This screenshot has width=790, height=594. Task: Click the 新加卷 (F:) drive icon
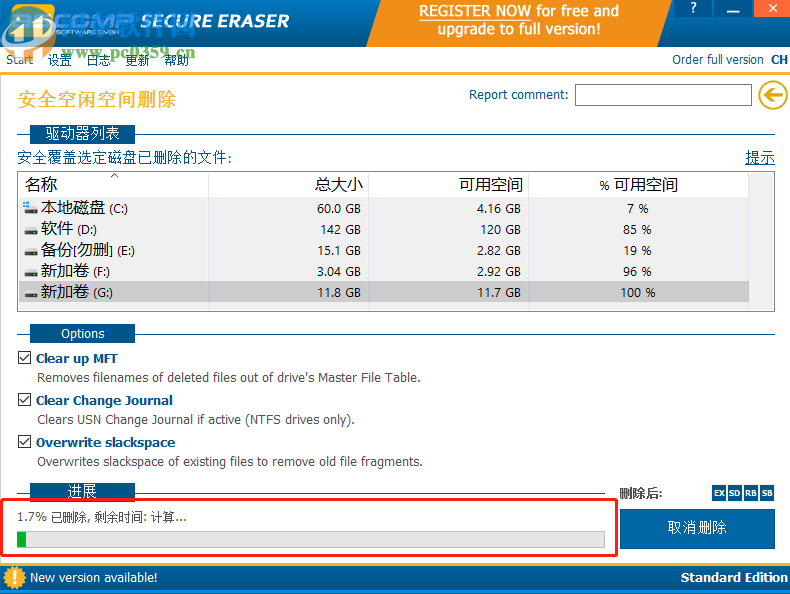(x=31, y=273)
